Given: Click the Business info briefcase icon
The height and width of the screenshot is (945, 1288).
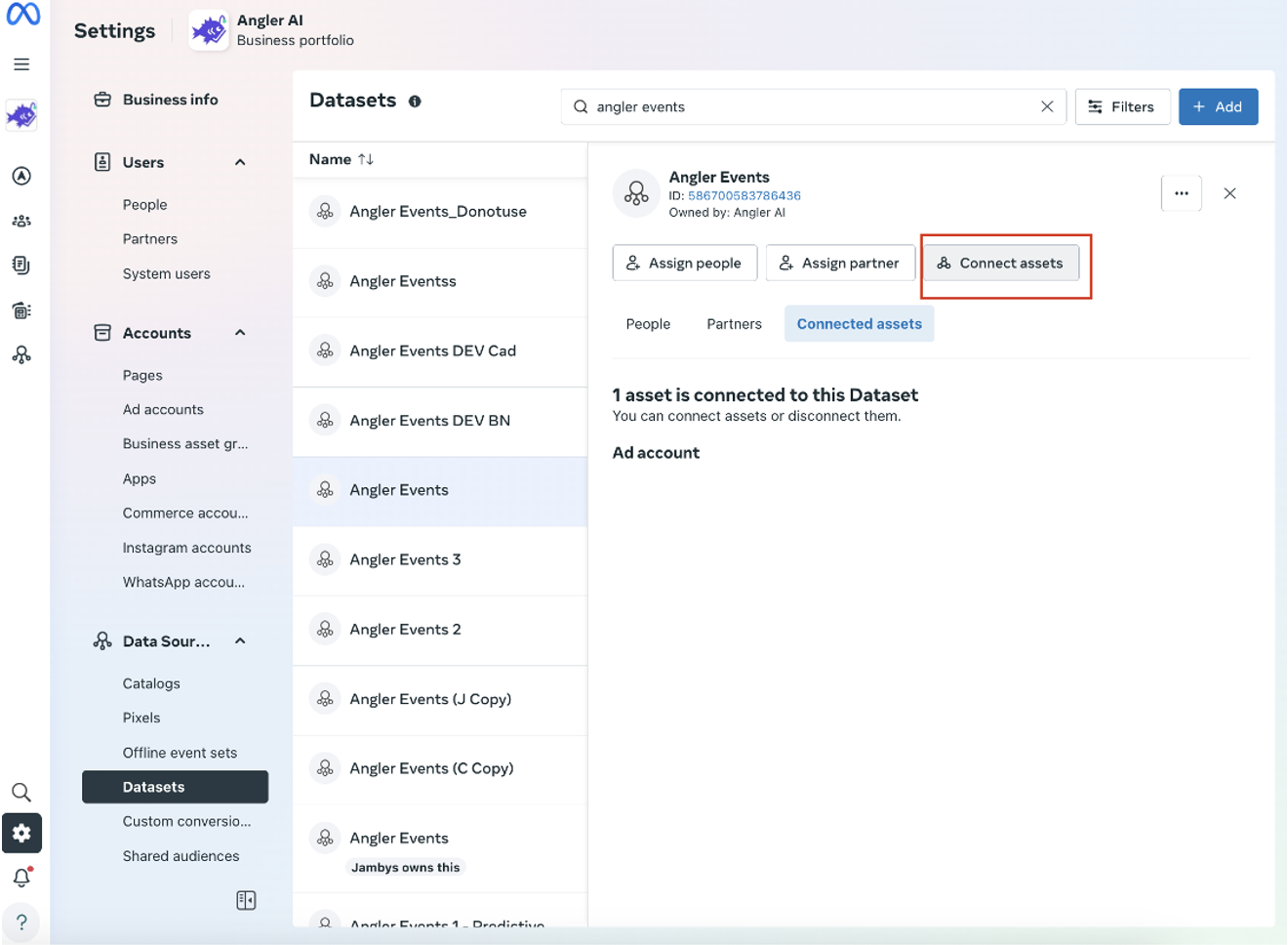Looking at the screenshot, I should 102,100.
